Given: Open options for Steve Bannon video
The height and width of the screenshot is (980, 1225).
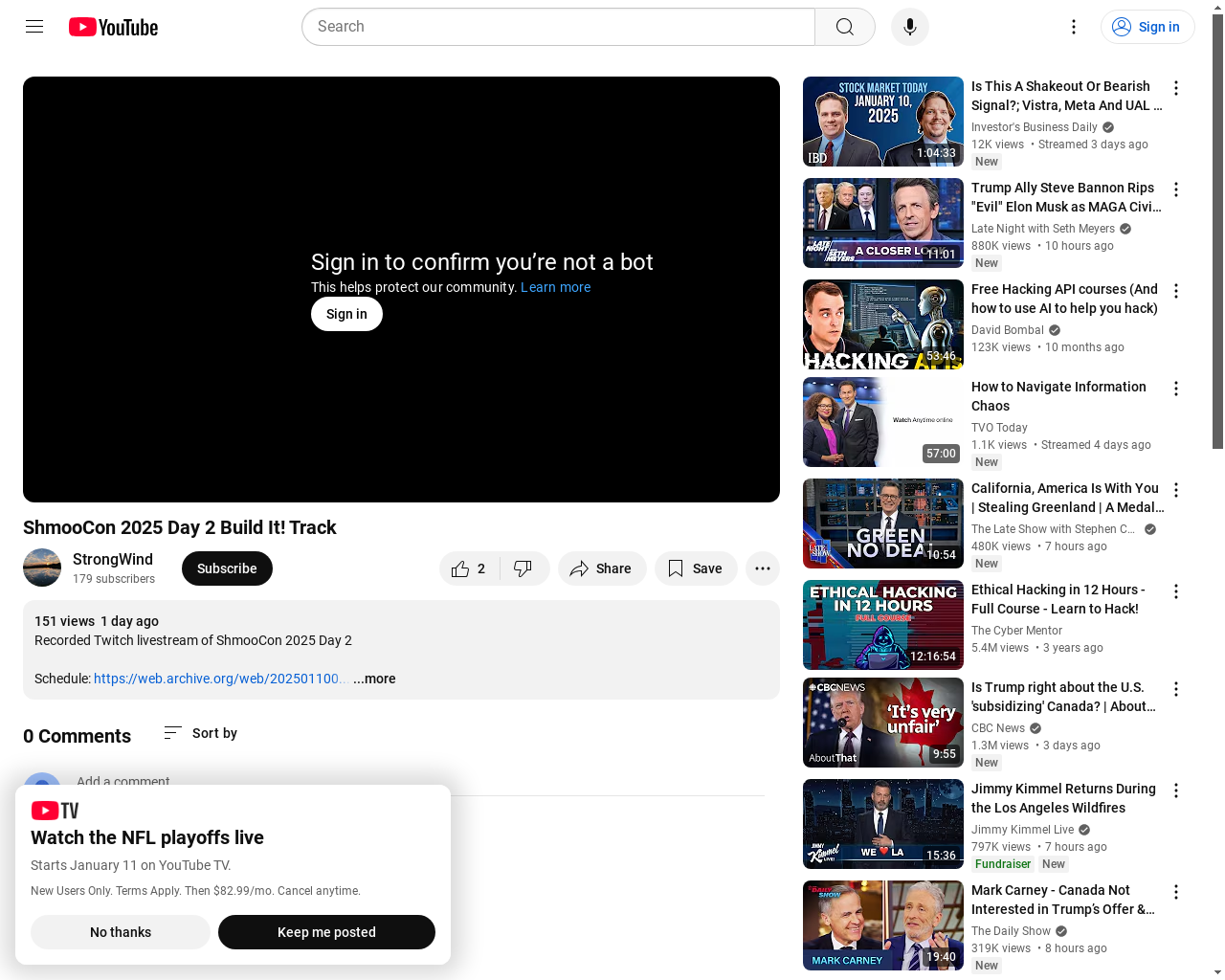Looking at the screenshot, I should [1176, 189].
